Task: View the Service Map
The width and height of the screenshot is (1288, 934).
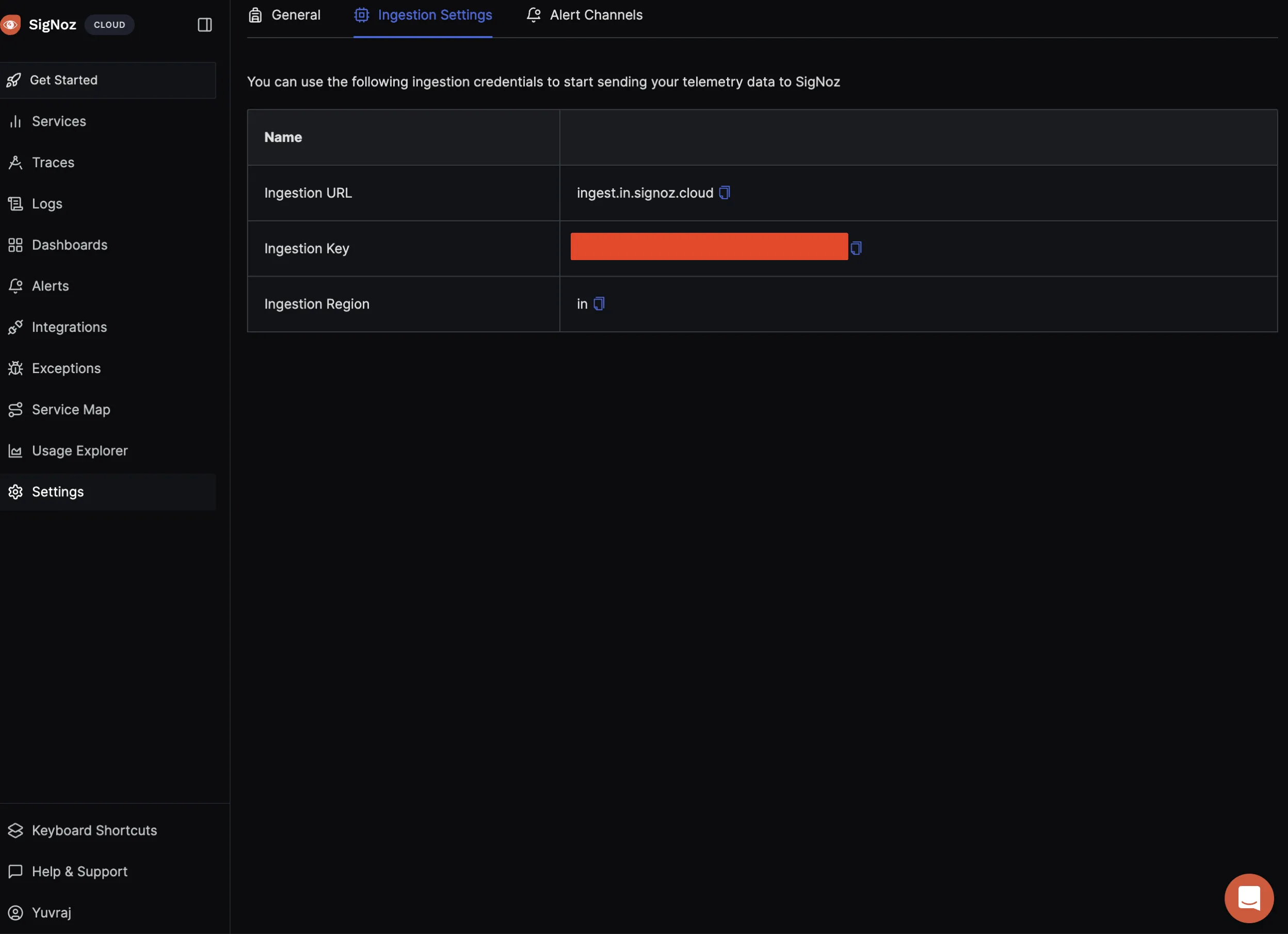Action: point(70,409)
